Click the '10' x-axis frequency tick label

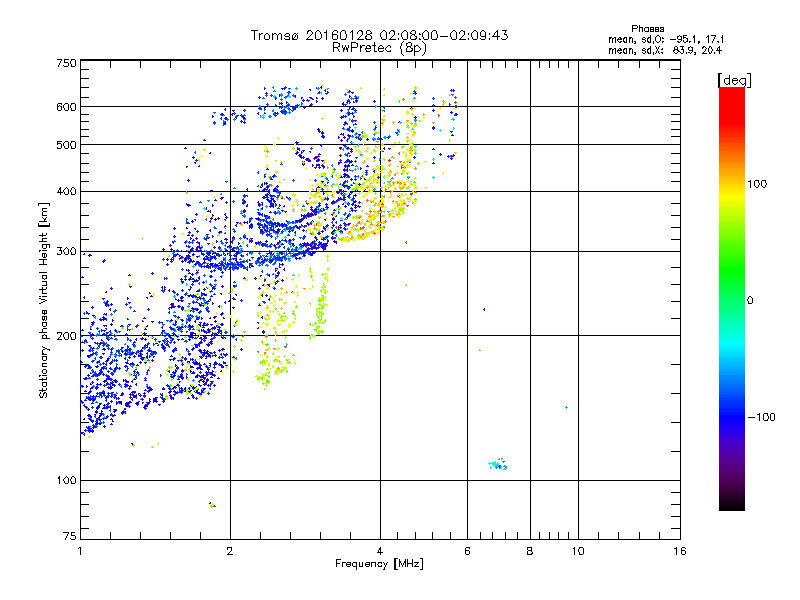pos(578,551)
